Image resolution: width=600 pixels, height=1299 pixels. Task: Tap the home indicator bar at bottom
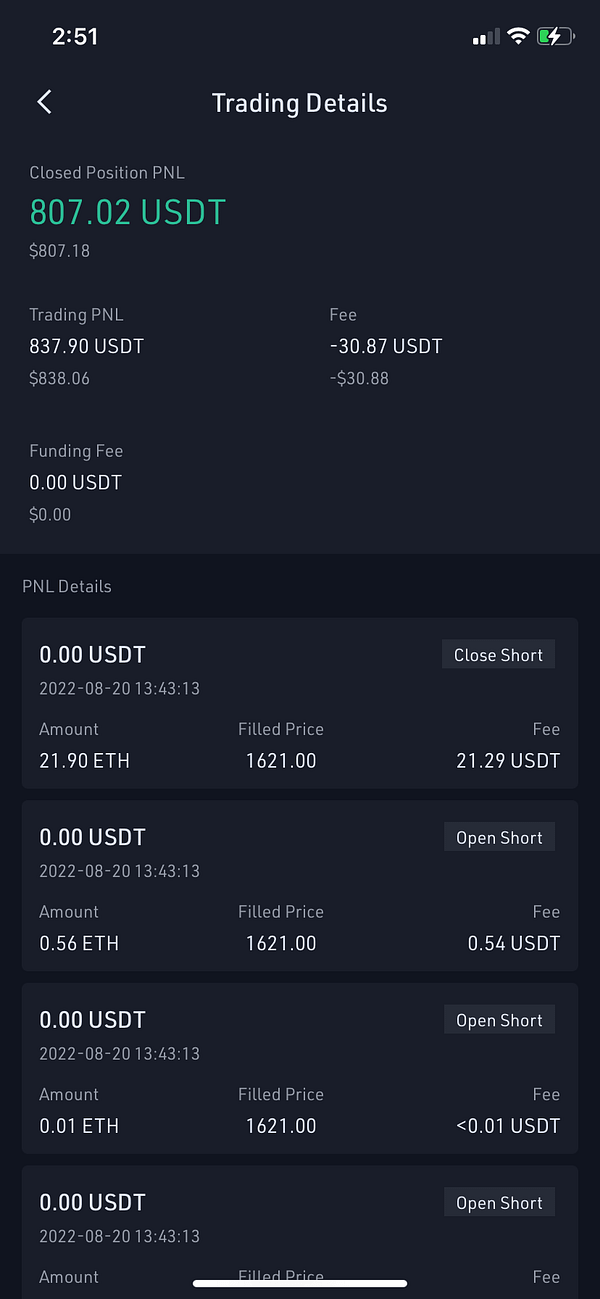click(300, 1283)
